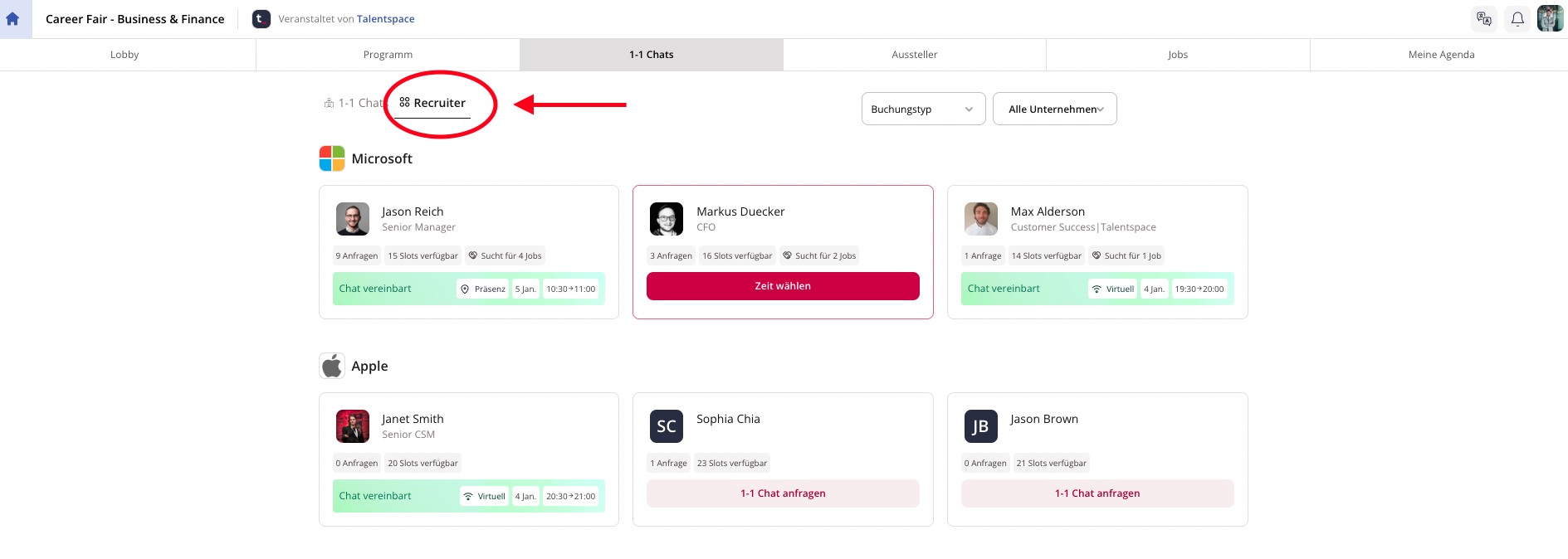
Task: Open Janet Smith's name
Action: pyautogui.click(x=413, y=419)
